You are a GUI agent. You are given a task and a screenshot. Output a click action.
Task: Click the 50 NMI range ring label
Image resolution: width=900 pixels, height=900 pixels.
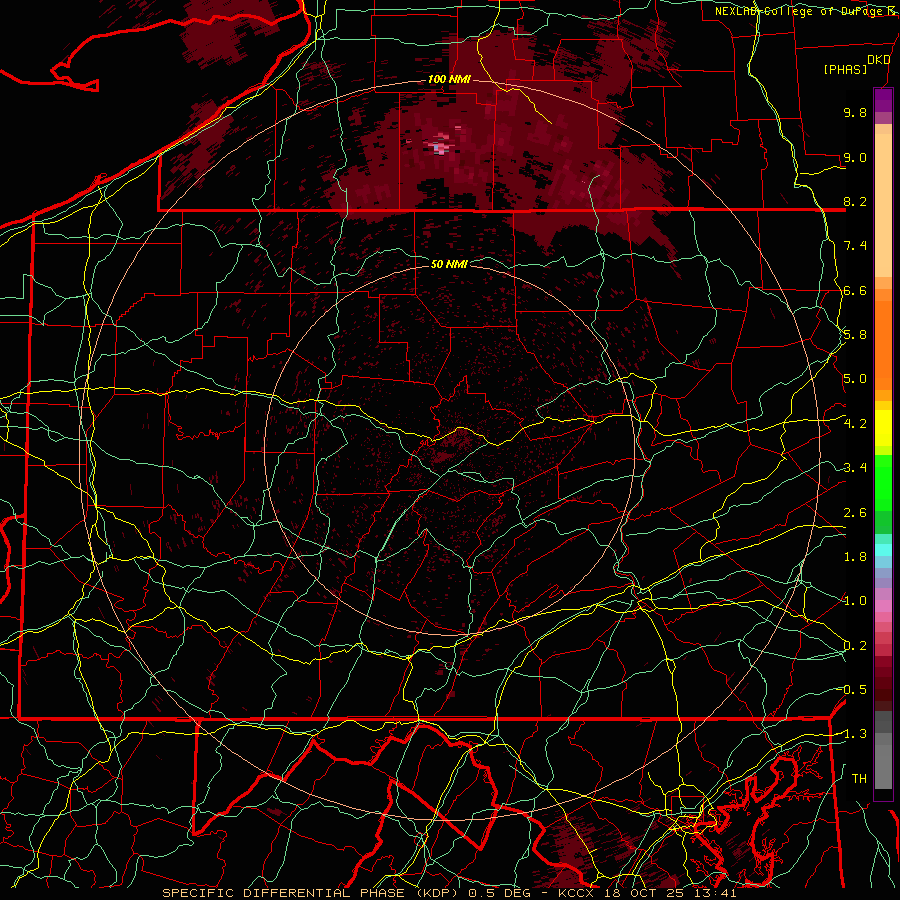coord(449,264)
